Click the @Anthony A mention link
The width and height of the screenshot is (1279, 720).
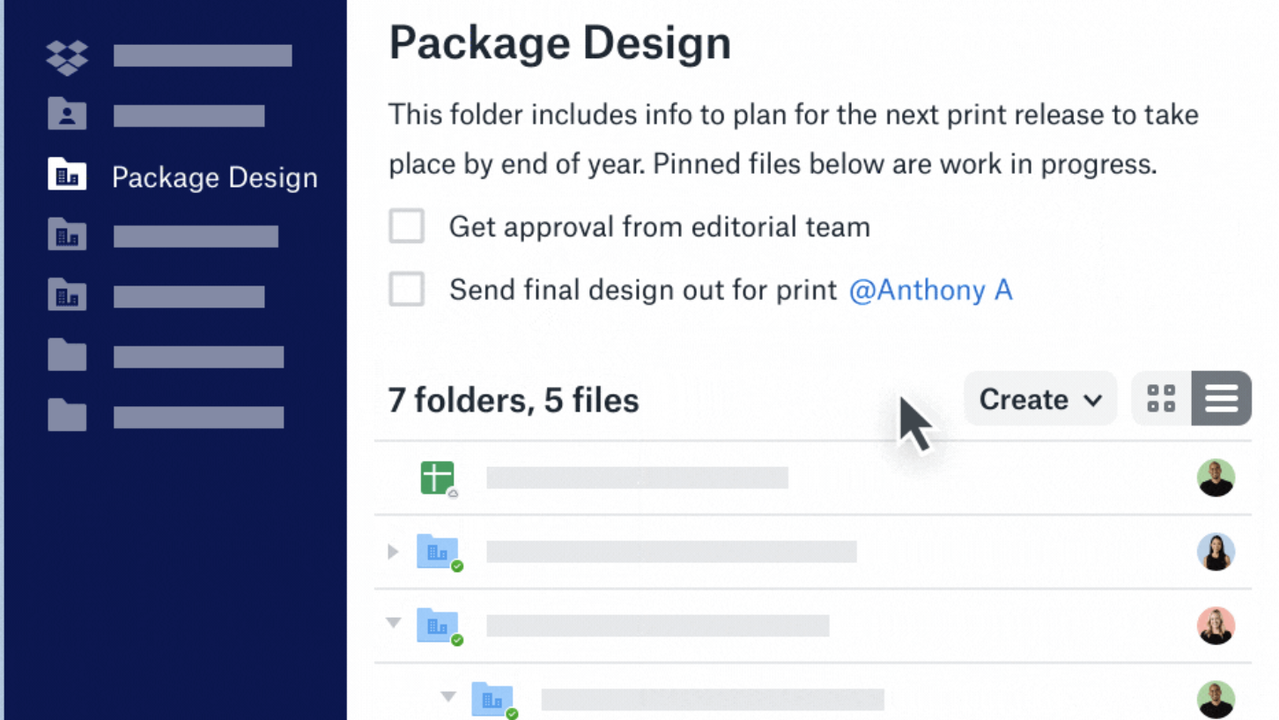[930, 290]
